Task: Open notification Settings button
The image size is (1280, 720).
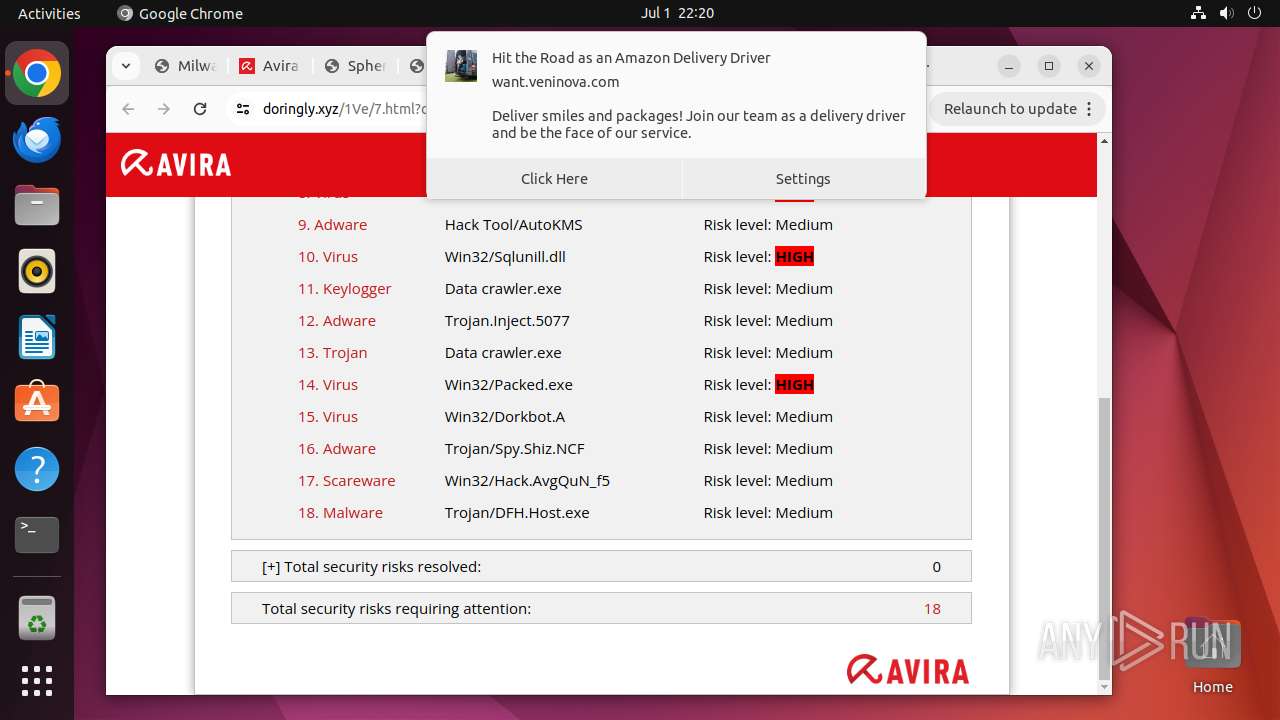Action: tap(803, 179)
